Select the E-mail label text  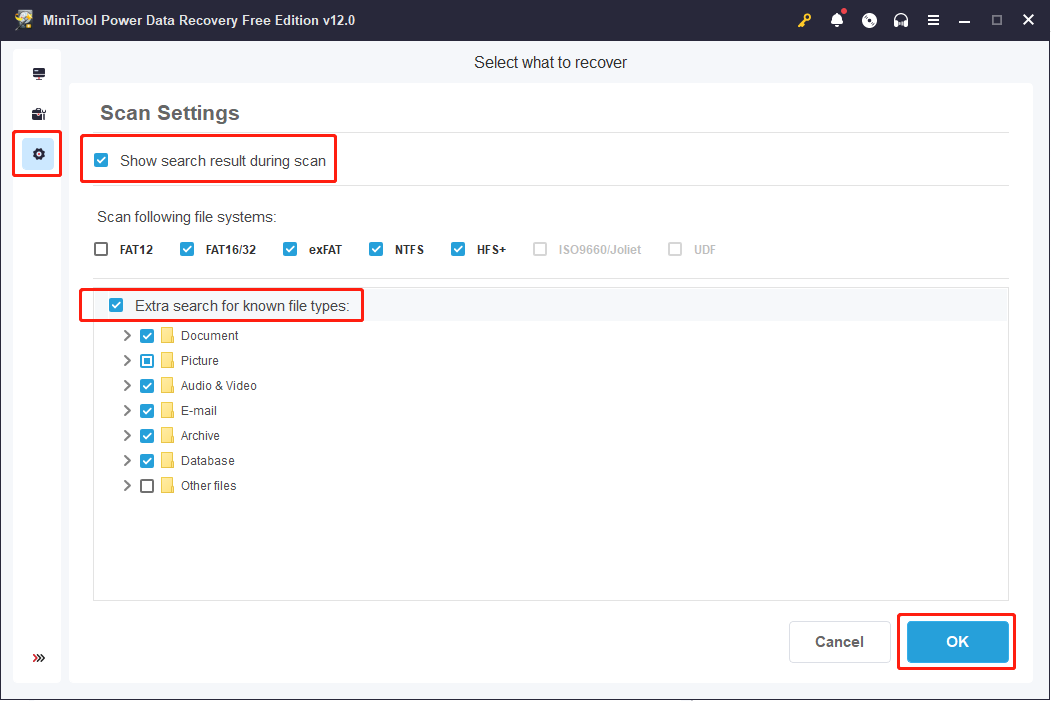198,411
